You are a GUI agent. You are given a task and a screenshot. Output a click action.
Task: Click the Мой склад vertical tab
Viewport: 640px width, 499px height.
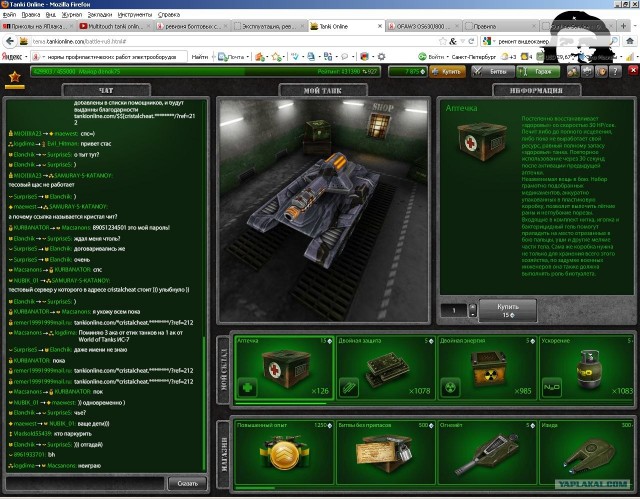click(x=223, y=369)
